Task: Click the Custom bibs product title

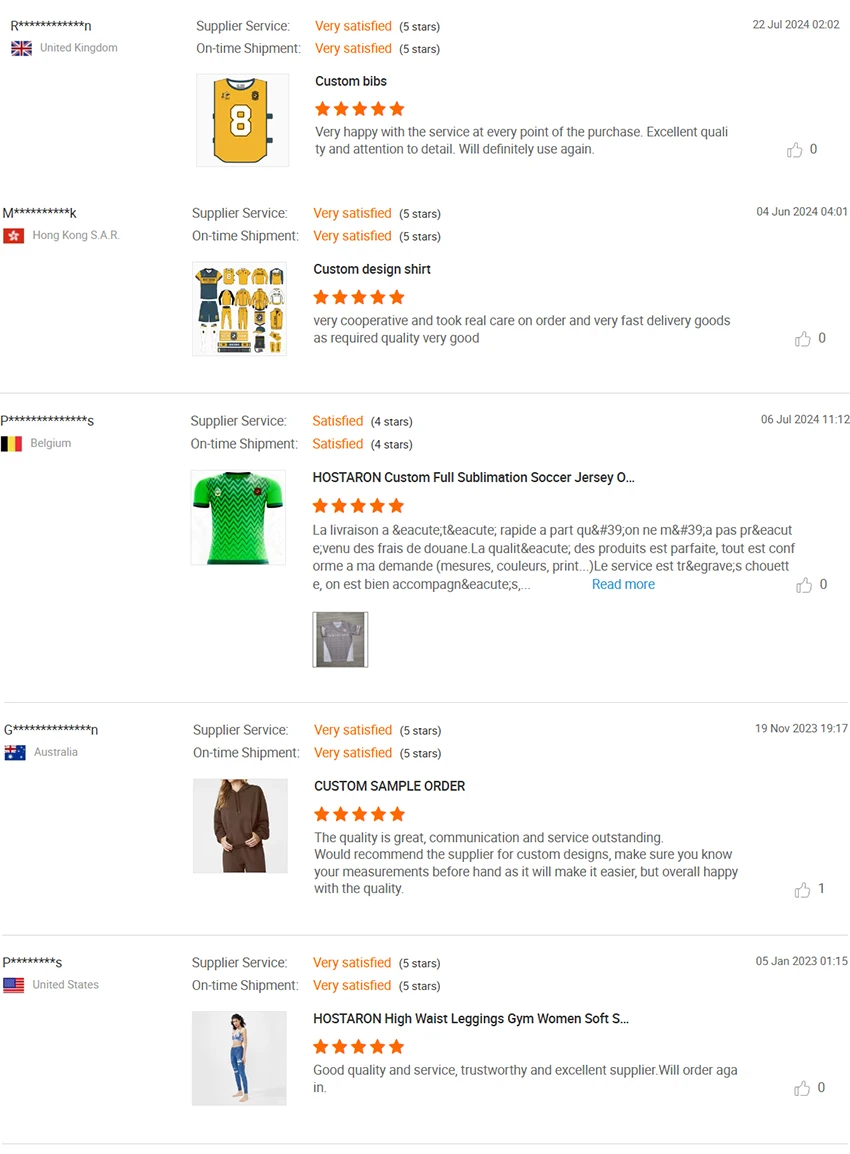Action: pos(351,82)
